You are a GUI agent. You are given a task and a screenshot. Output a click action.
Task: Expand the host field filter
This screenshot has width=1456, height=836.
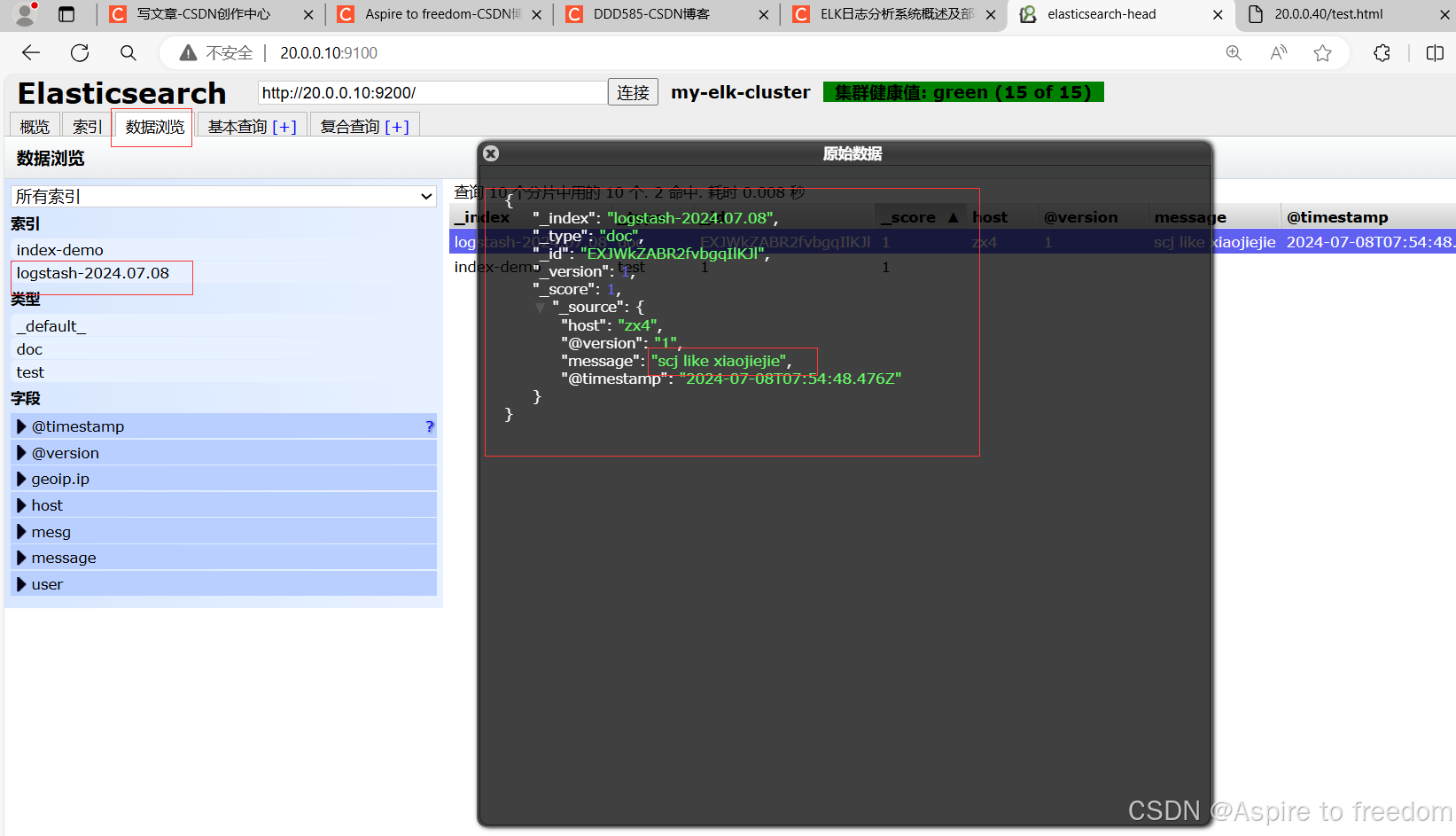pyautogui.click(x=21, y=505)
